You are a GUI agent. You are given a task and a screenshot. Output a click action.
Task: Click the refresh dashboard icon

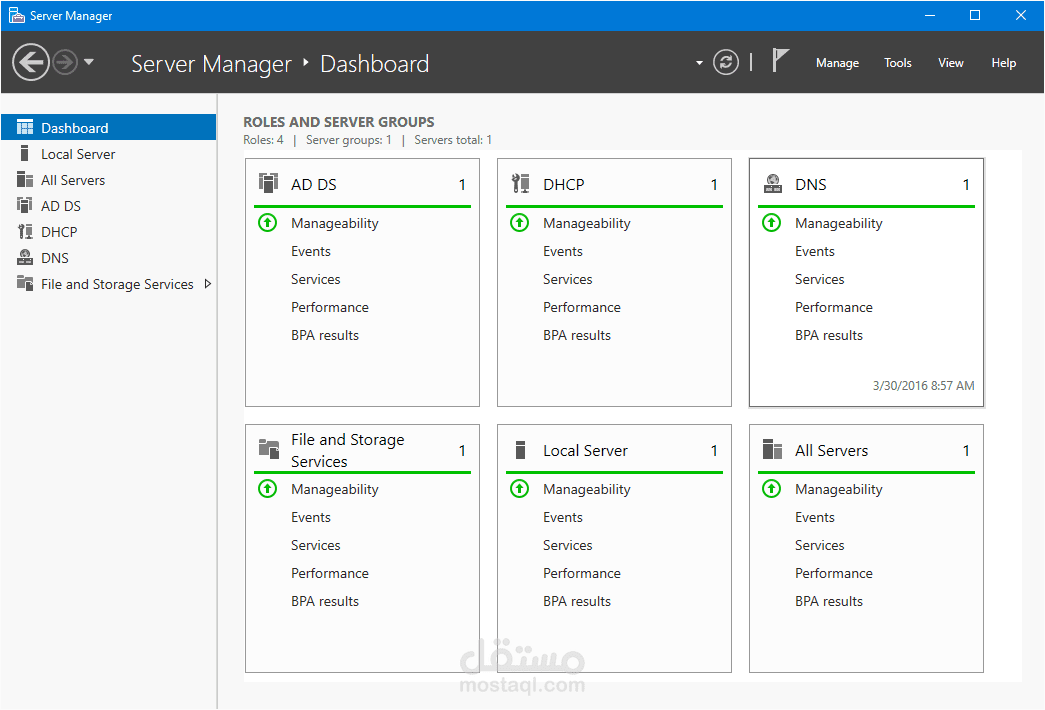pyautogui.click(x=726, y=62)
